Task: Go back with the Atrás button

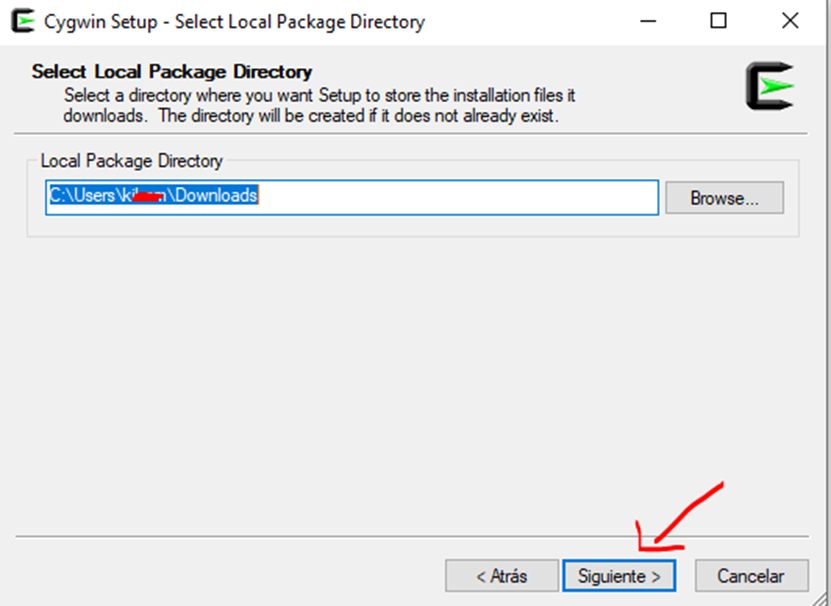Action: click(501, 576)
